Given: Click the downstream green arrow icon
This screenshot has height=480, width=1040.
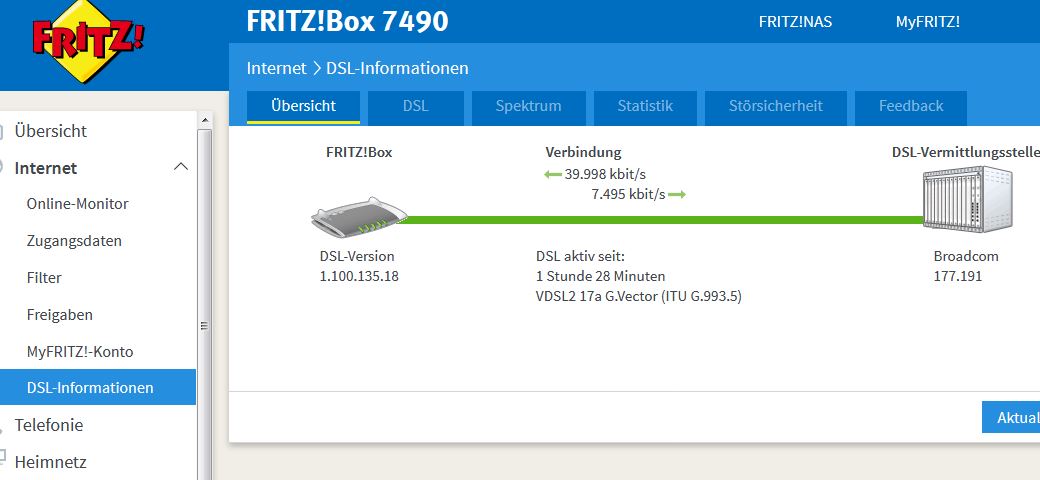Looking at the screenshot, I should point(553,174).
